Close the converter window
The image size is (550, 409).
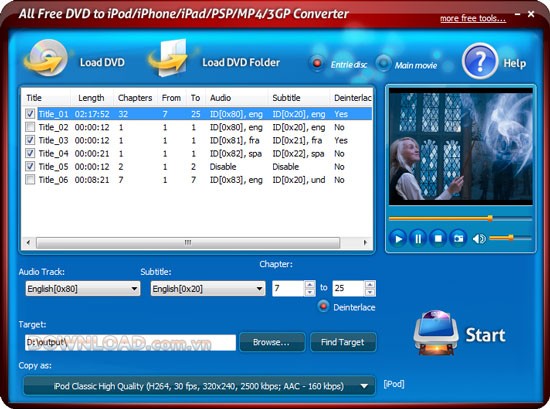coord(531,14)
